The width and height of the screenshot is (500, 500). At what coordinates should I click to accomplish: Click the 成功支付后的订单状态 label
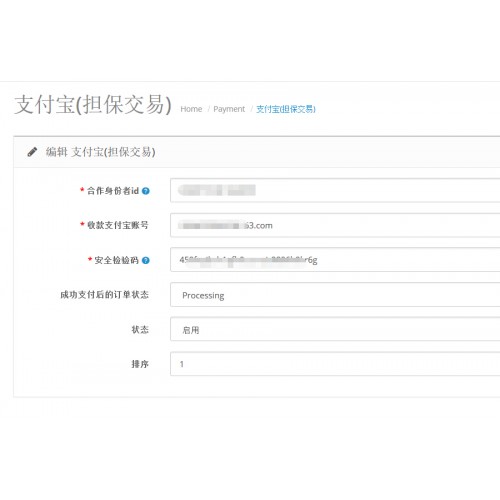coord(104,295)
